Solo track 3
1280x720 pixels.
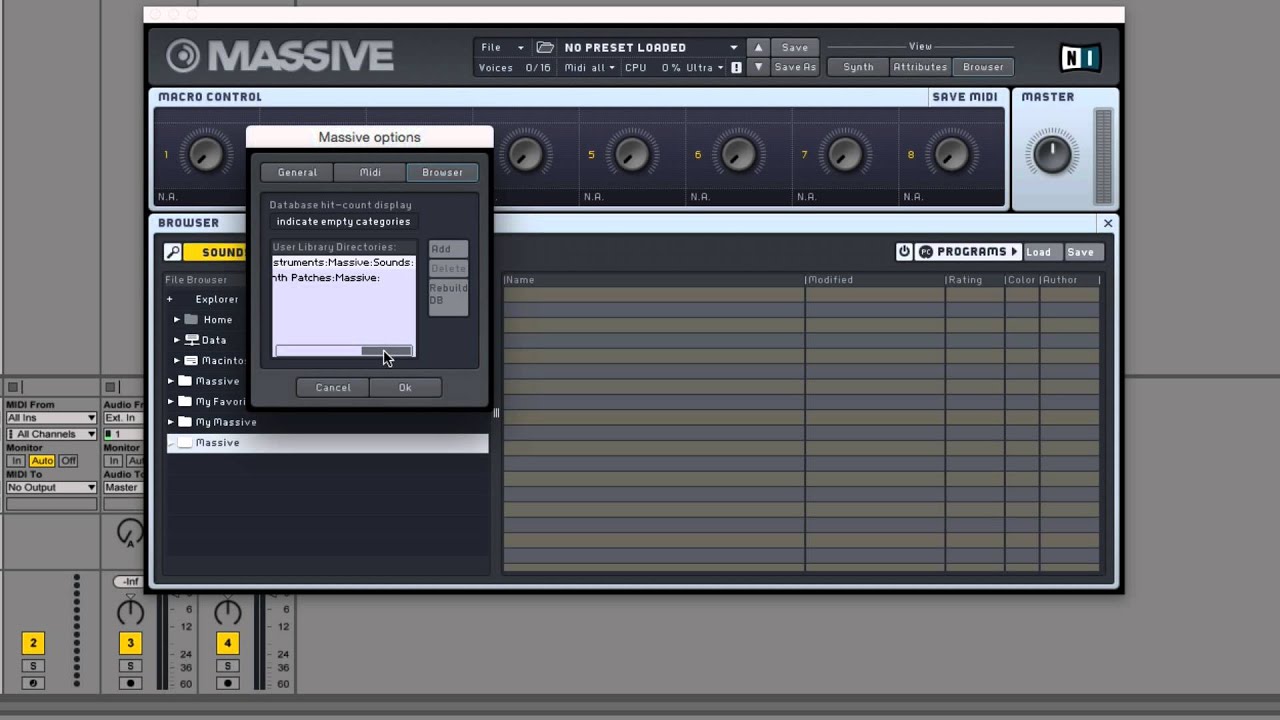point(130,666)
